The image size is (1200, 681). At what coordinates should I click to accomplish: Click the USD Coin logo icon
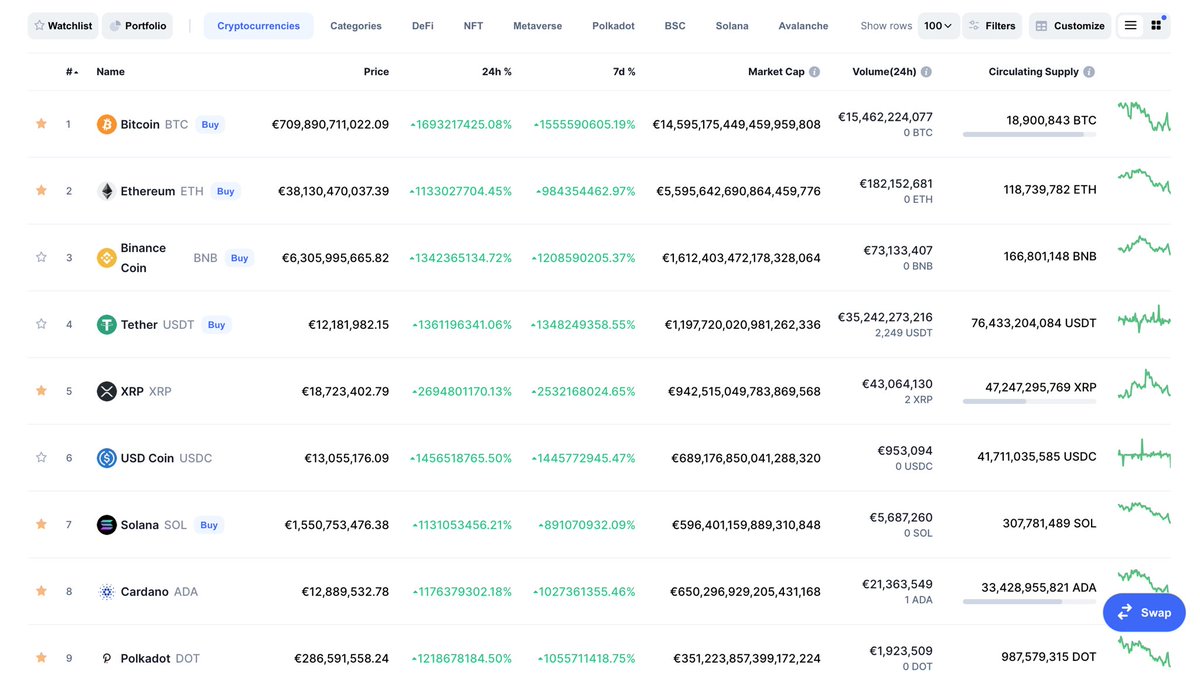coord(106,458)
